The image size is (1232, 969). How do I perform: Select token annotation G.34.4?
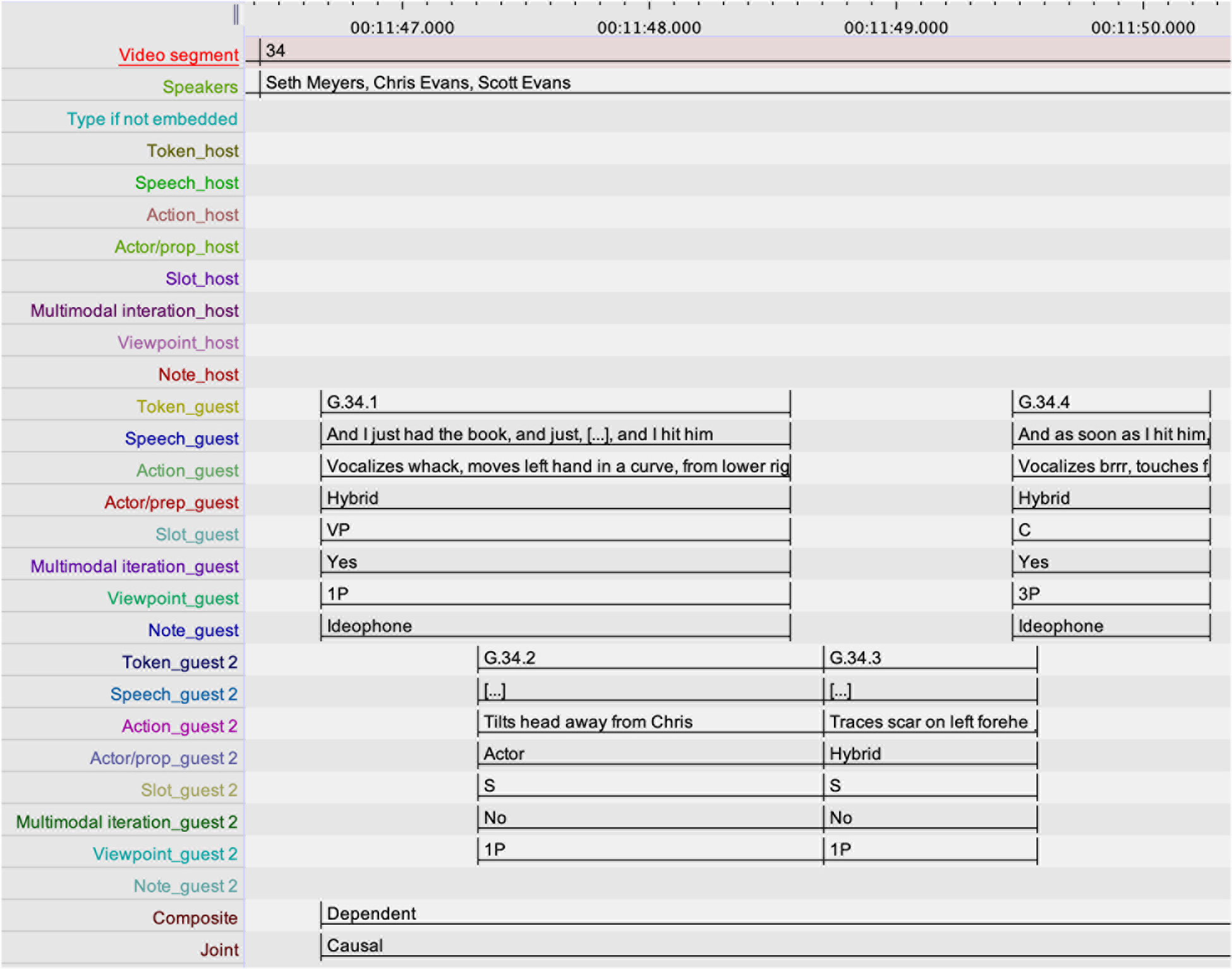click(1111, 402)
